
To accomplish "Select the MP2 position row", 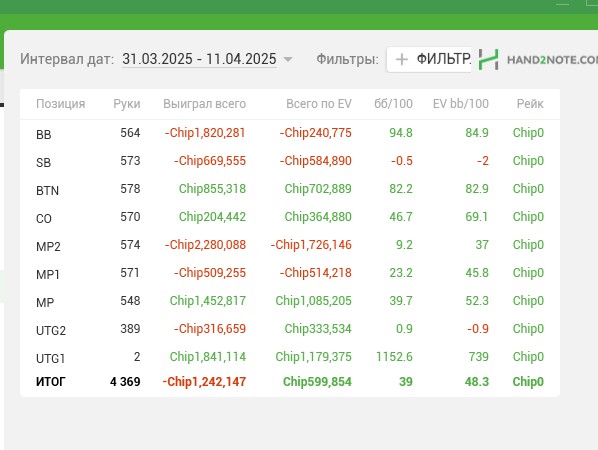I will click(290, 245).
